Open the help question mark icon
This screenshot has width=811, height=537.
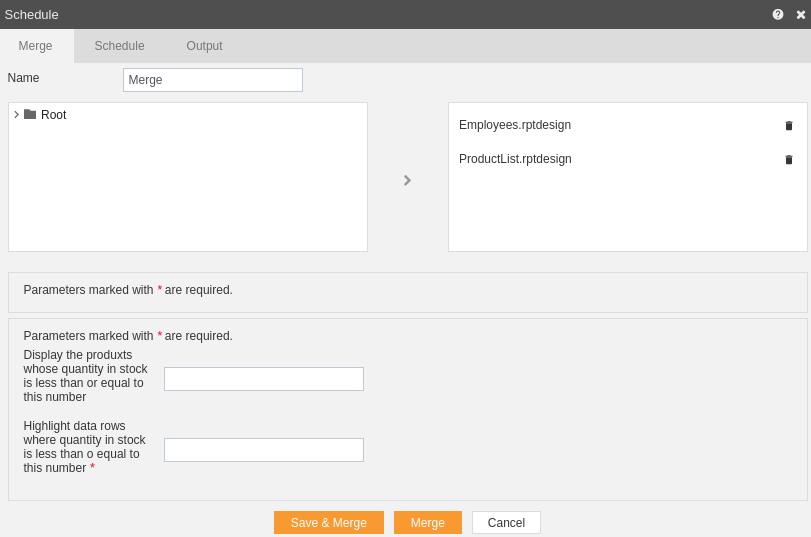[x=778, y=14]
